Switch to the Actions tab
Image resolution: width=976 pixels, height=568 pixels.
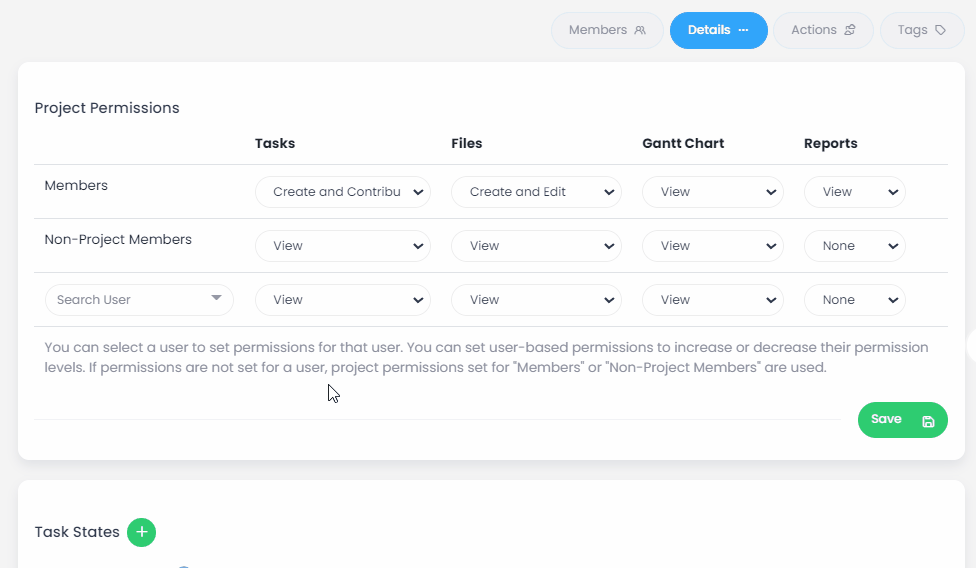click(823, 30)
